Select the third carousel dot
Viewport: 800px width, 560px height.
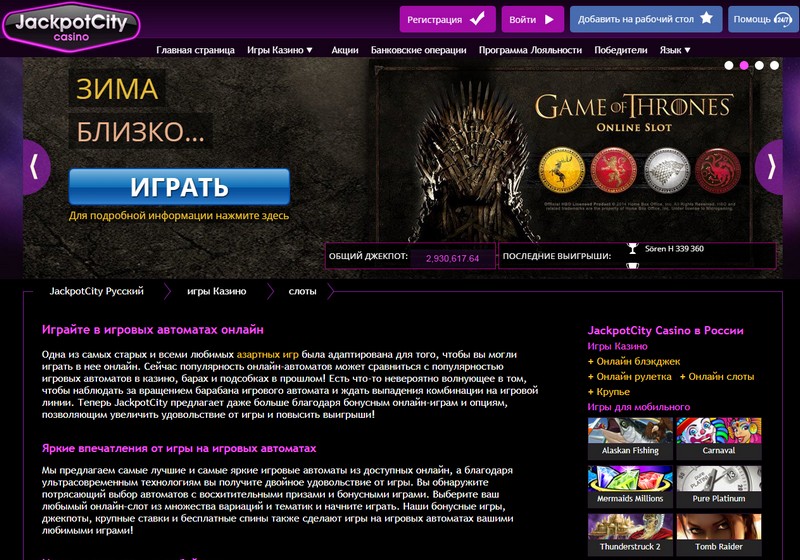coord(759,65)
